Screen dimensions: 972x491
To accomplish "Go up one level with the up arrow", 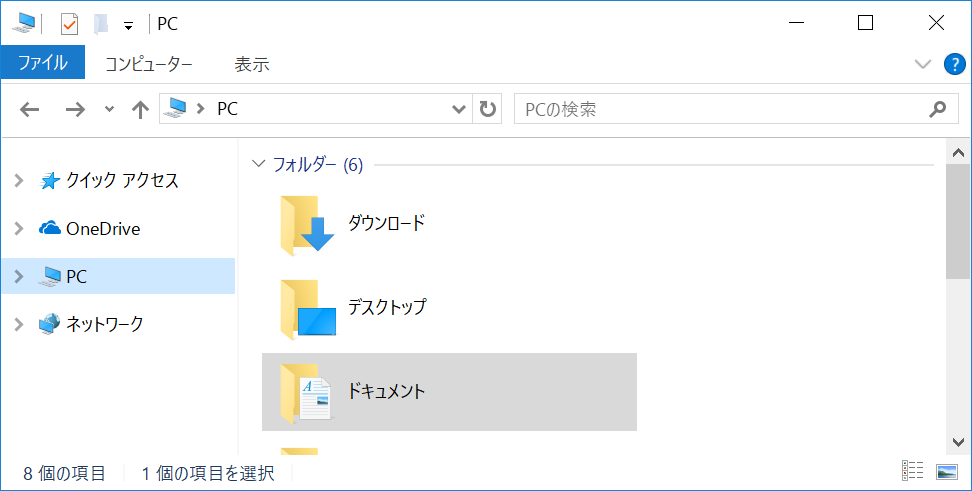I will 141,110.
